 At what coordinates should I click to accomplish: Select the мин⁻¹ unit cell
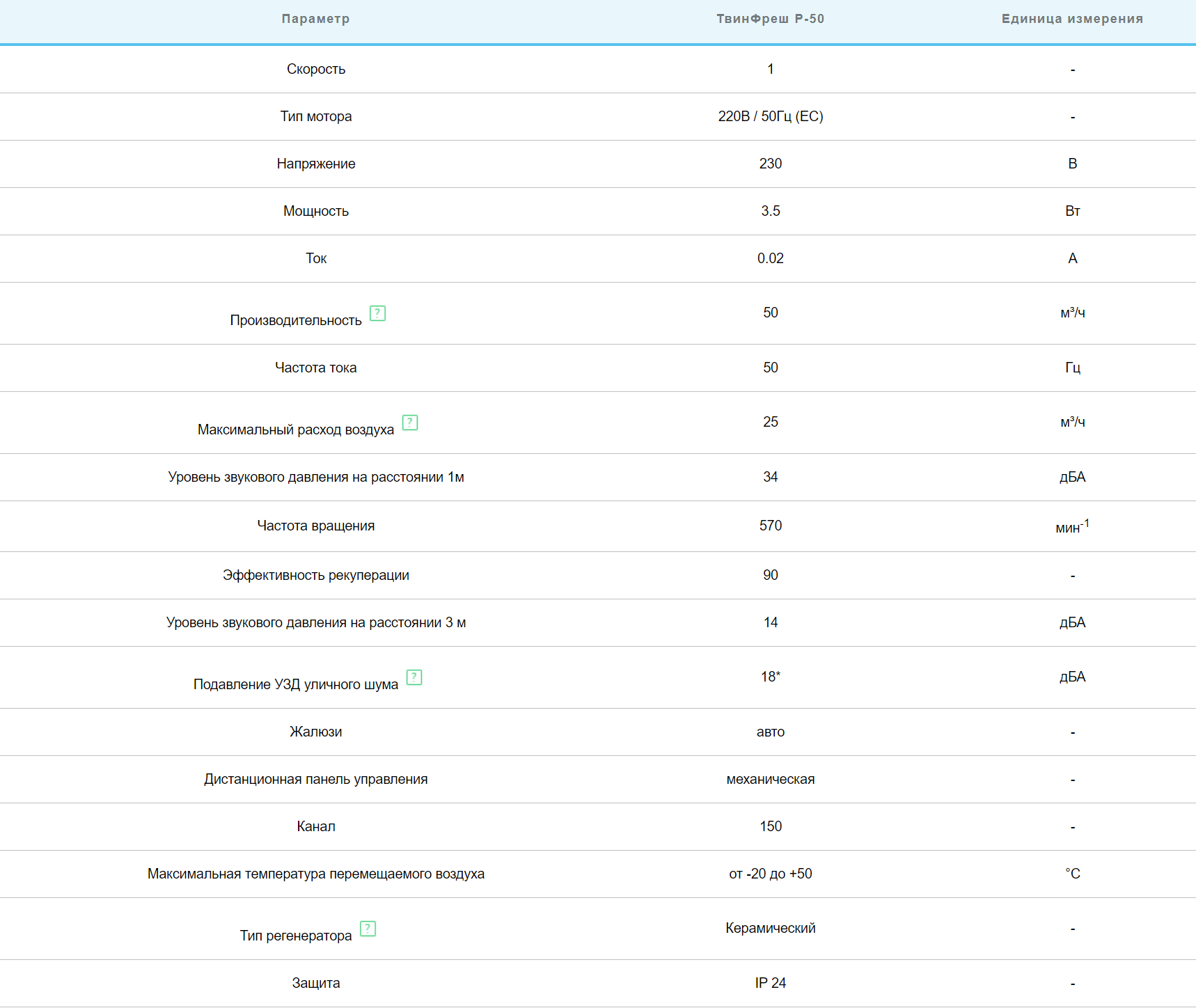pyautogui.click(x=1073, y=526)
